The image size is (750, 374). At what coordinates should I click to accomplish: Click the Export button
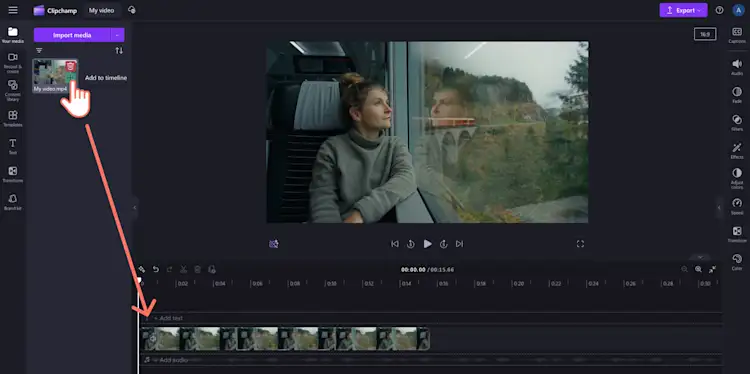pyautogui.click(x=683, y=10)
